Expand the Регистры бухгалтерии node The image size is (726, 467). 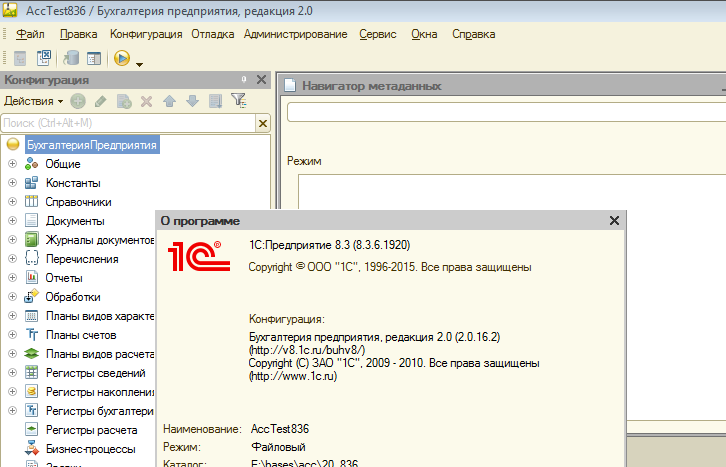tap(13, 411)
